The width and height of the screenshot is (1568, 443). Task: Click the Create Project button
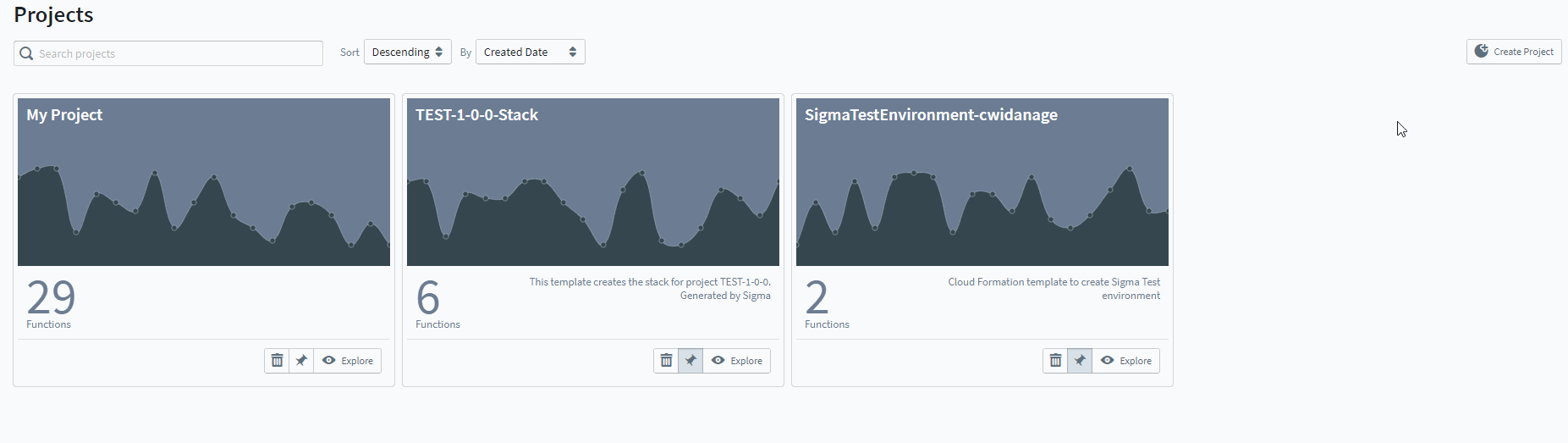(1514, 52)
